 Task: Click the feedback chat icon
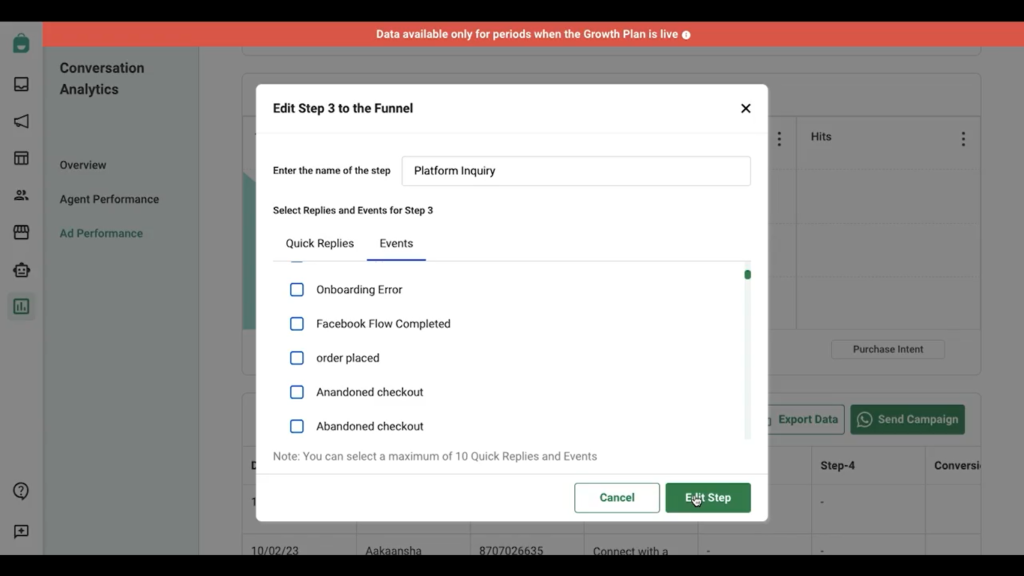coord(22,532)
